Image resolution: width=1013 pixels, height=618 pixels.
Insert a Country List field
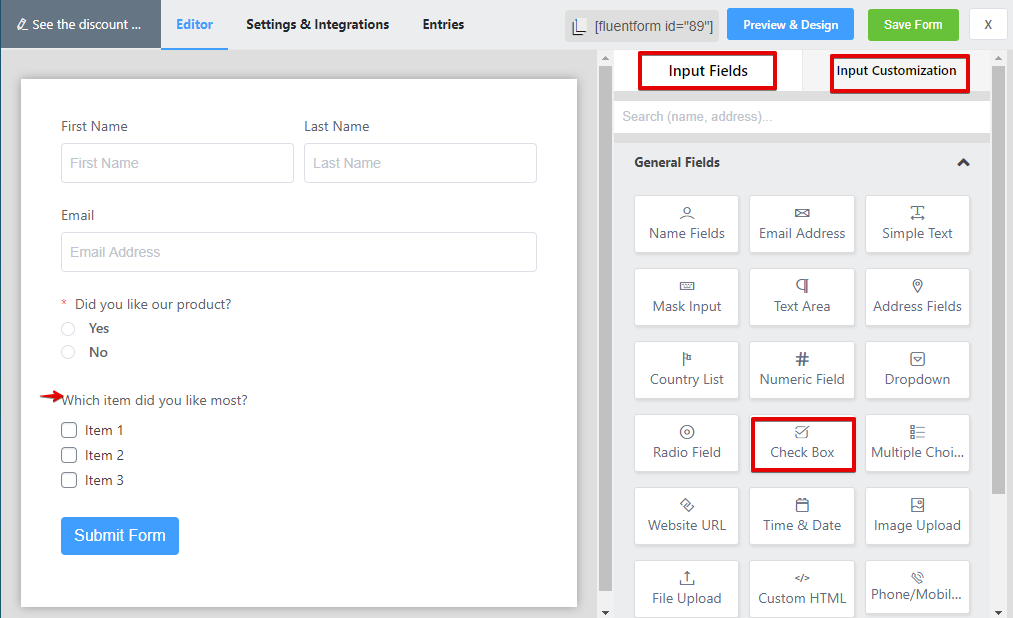coord(686,370)
